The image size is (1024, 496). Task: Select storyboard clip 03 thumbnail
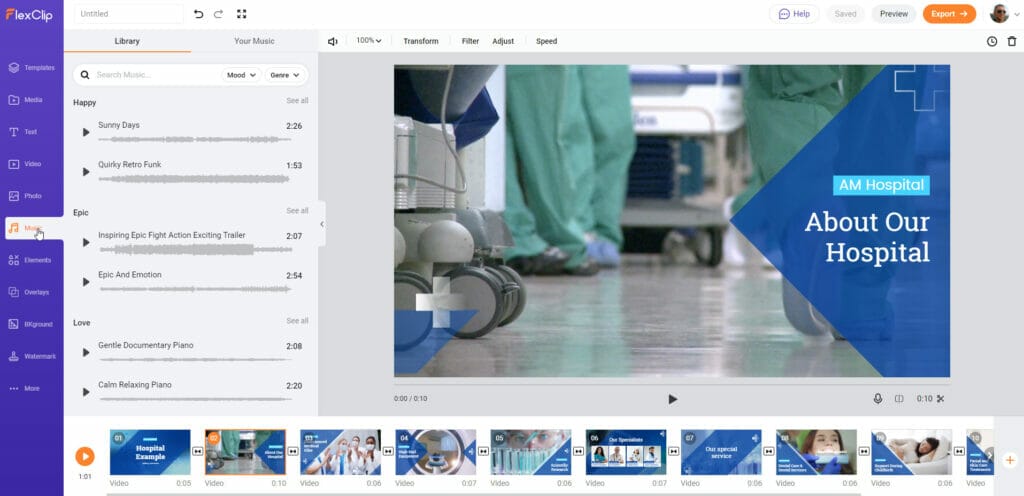pyautogui.click(x=340, y=452)
